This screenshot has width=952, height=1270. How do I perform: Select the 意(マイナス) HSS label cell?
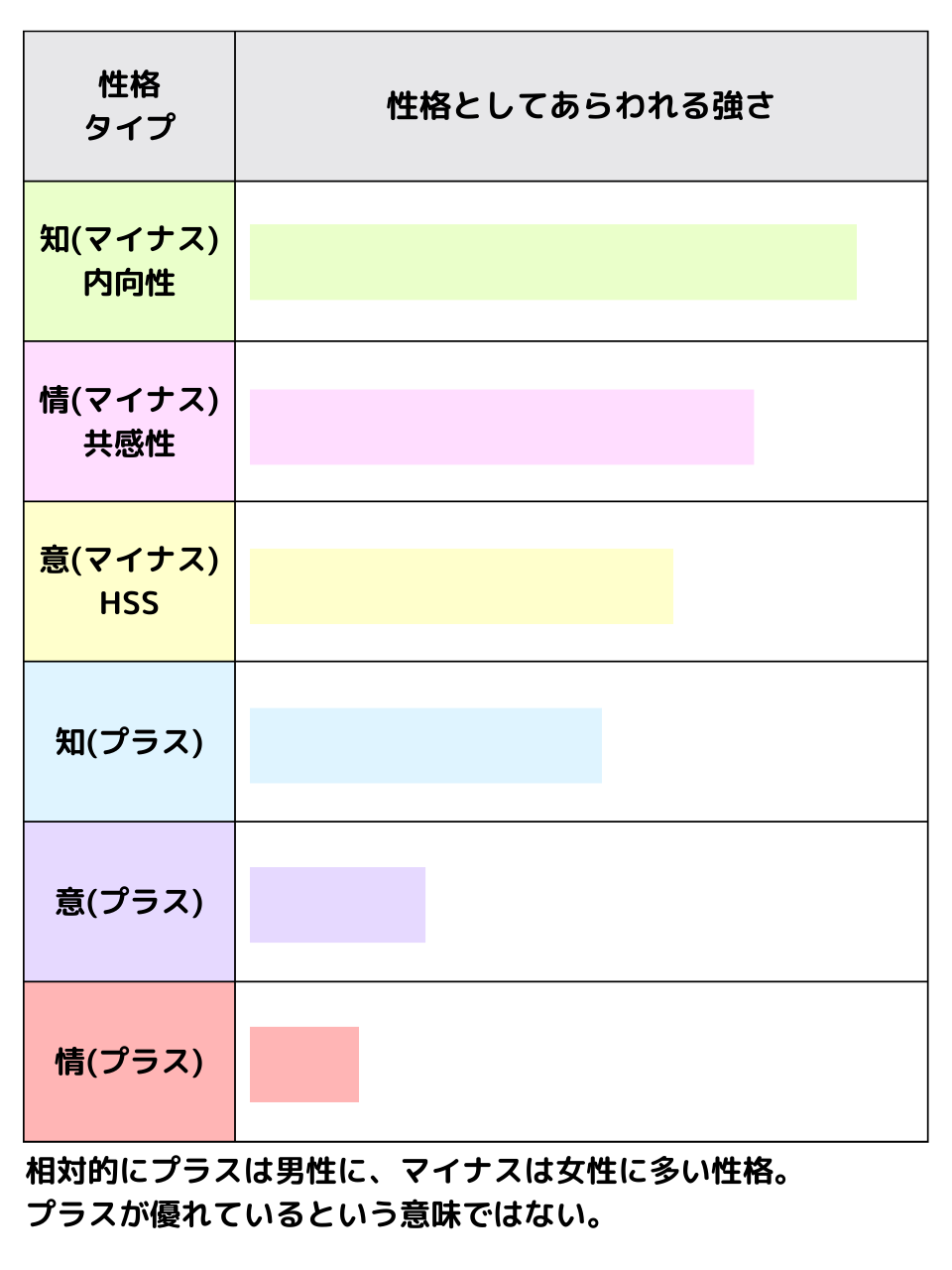pyautogui.click(x=130, y=581)
